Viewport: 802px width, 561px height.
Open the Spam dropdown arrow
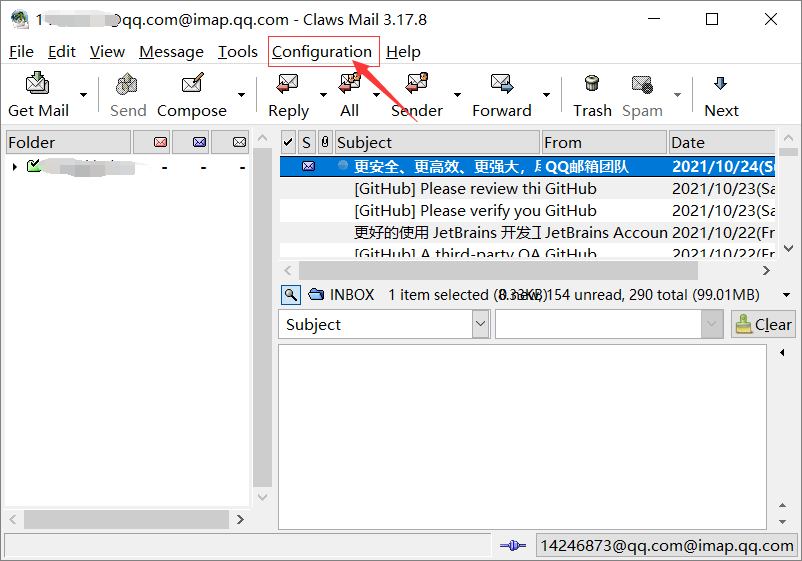tap(677, 95)
